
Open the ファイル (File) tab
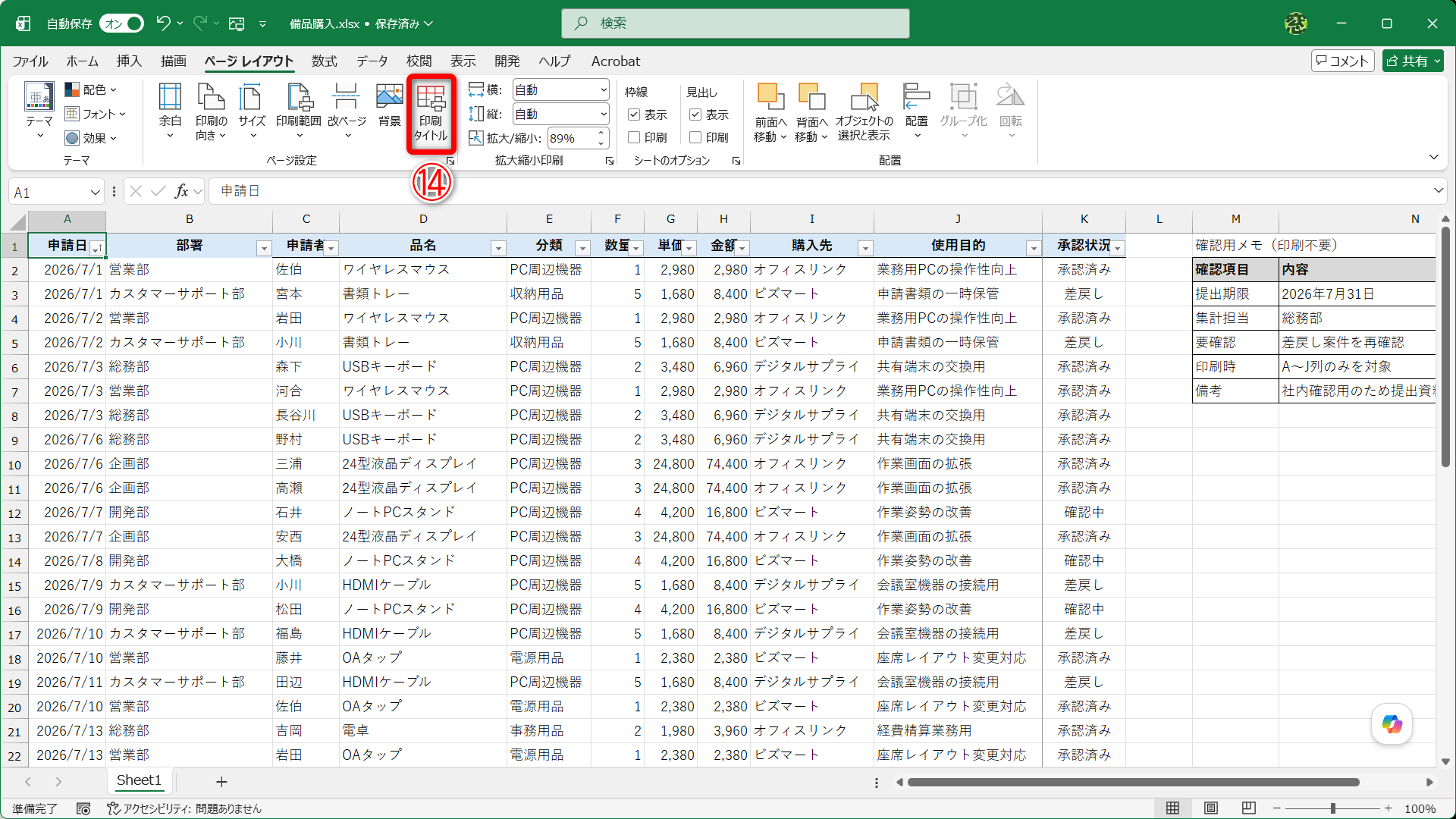coord(30,61)
